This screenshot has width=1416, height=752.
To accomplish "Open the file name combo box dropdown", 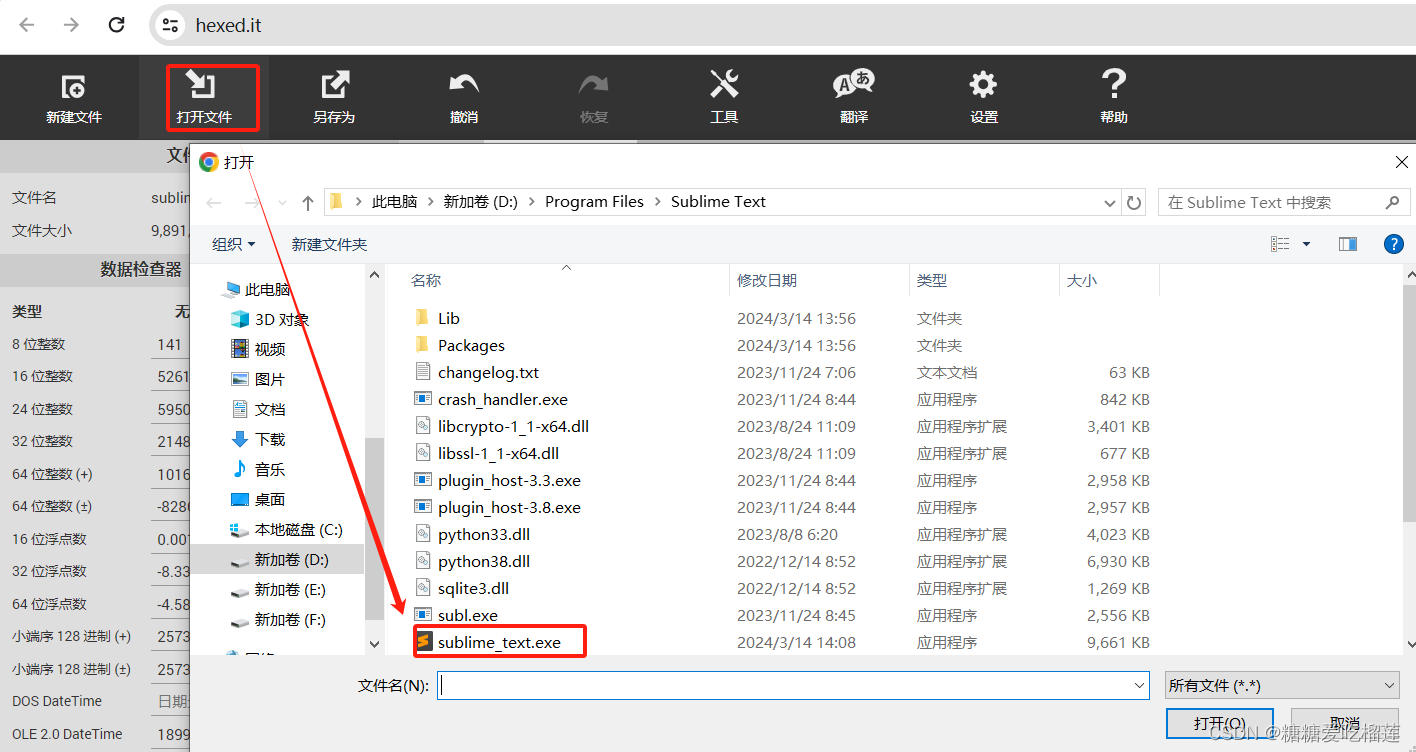I will point(1140,686).
